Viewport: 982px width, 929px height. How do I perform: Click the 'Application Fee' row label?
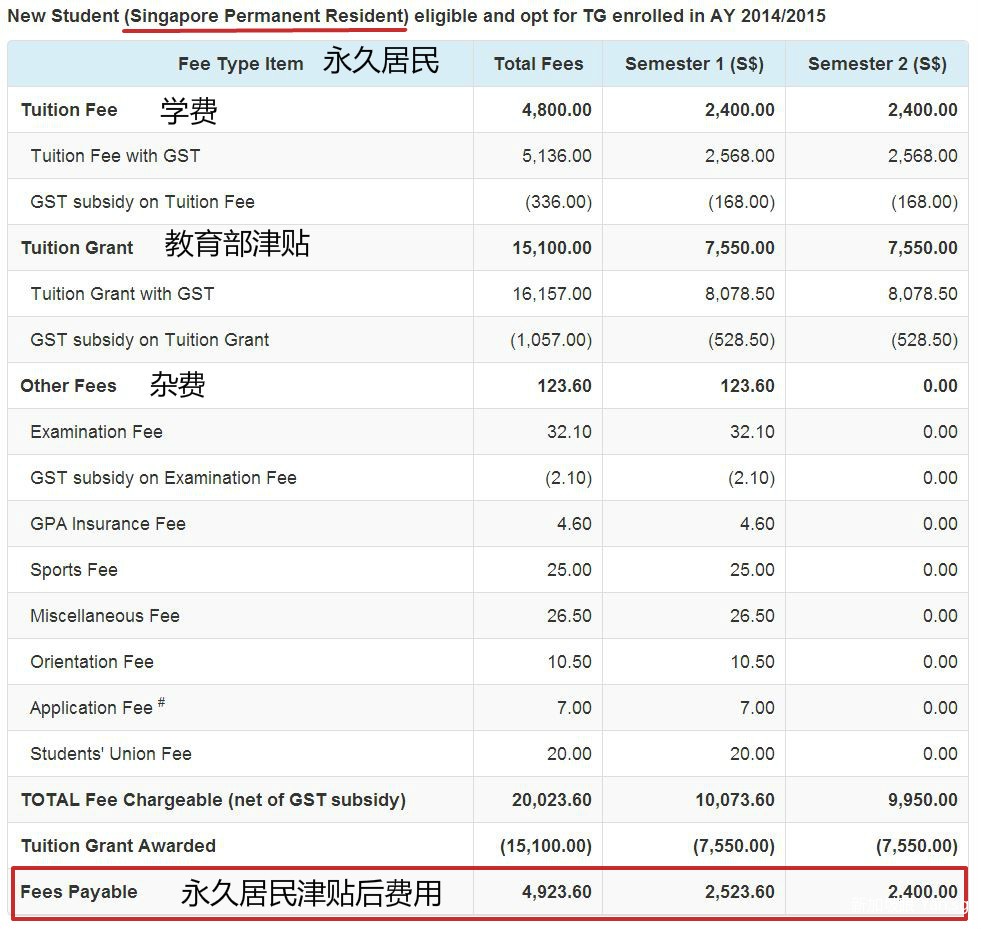(91, 708)
